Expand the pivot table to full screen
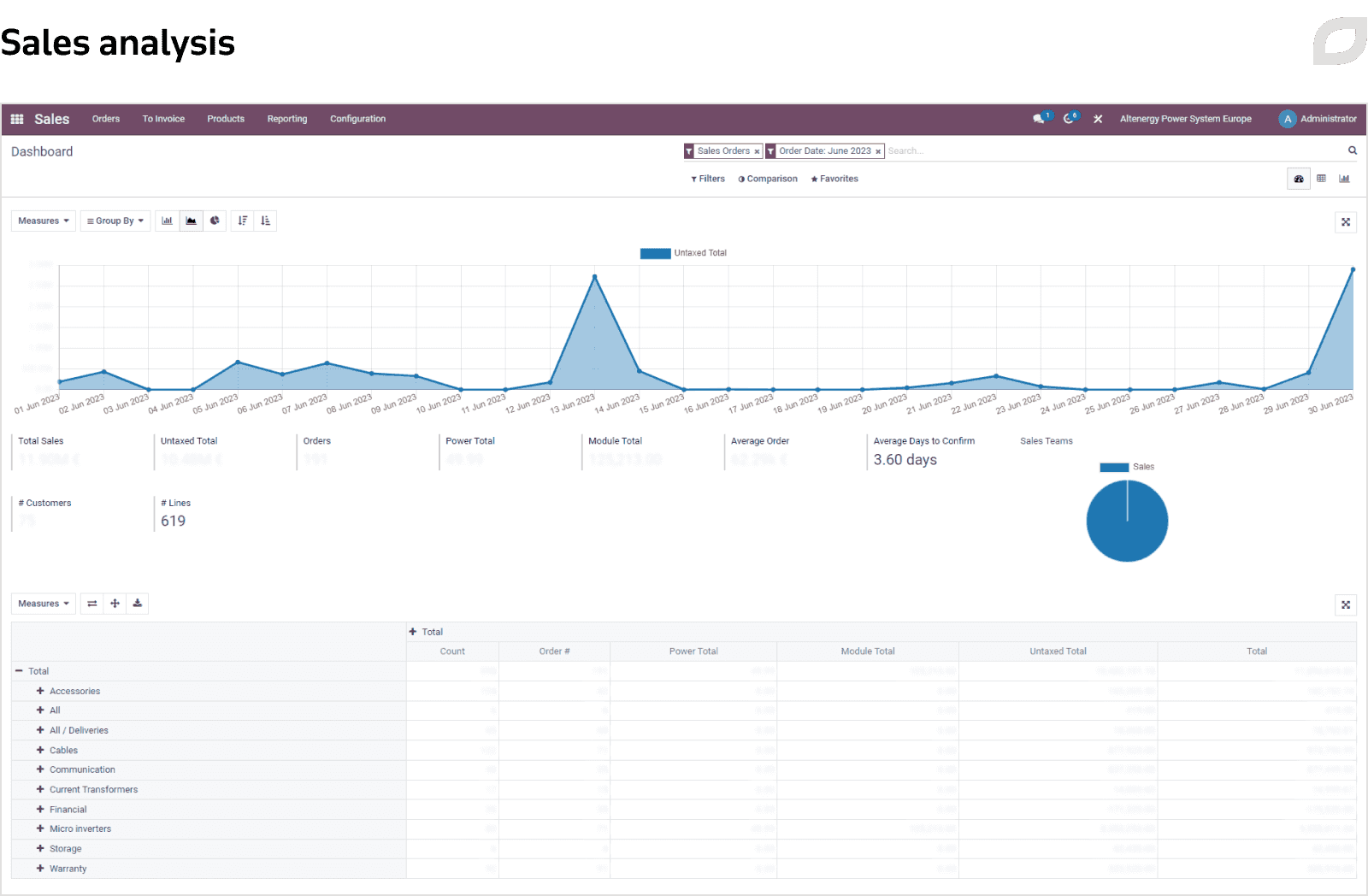 1346,604
